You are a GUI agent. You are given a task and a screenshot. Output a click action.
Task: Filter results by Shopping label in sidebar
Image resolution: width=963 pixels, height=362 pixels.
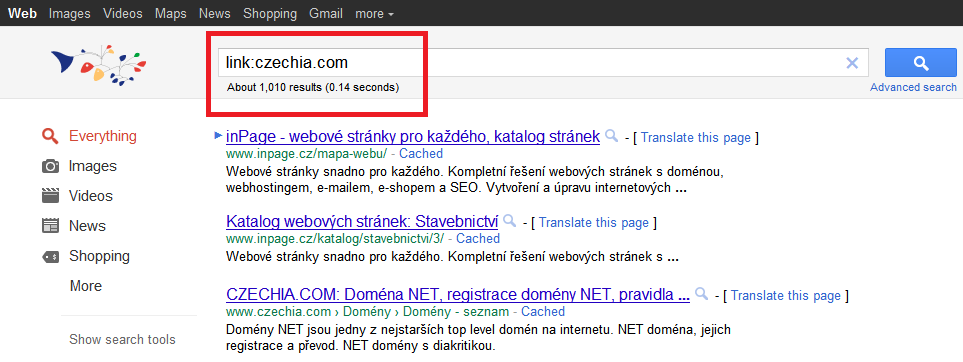[x=99, y=256]
